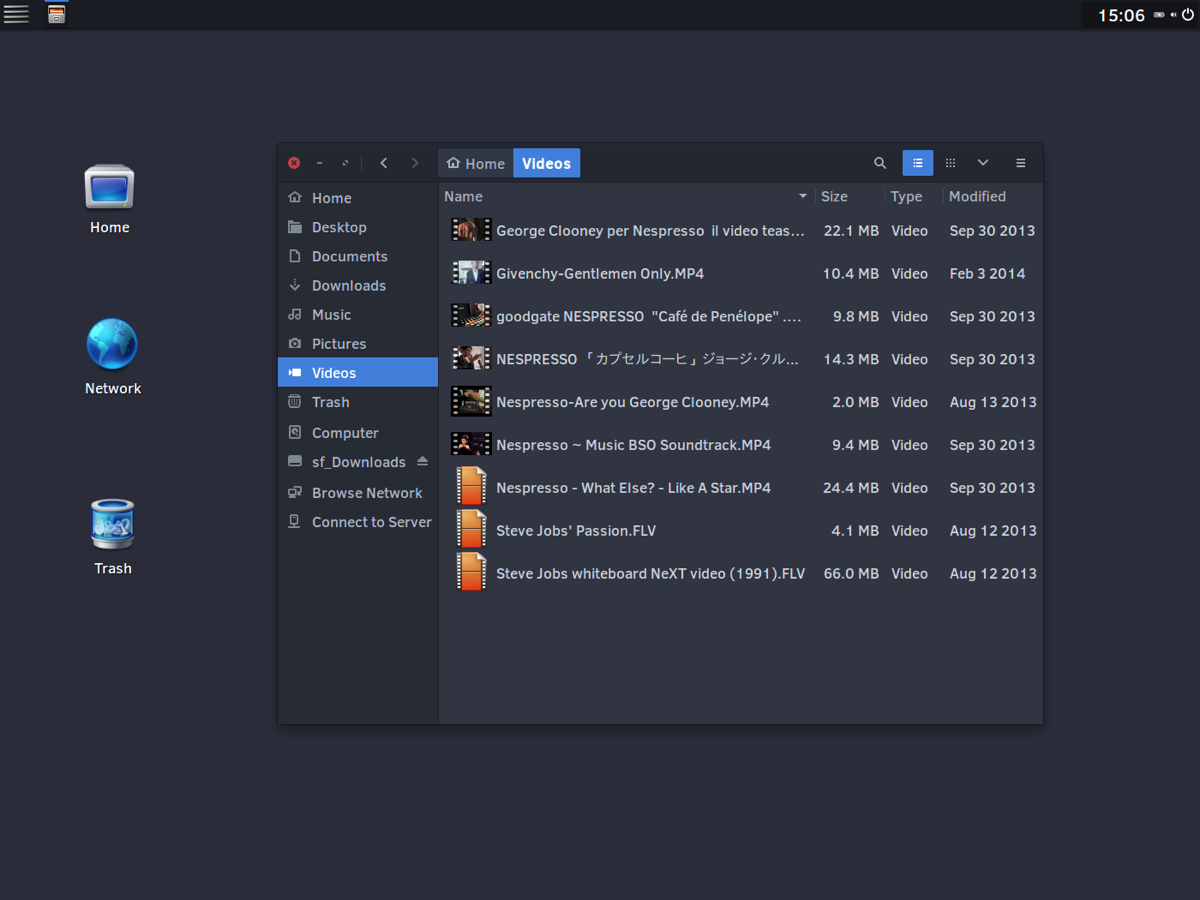
Task: Go forward with the right arrow button
Action: (415, 163)
